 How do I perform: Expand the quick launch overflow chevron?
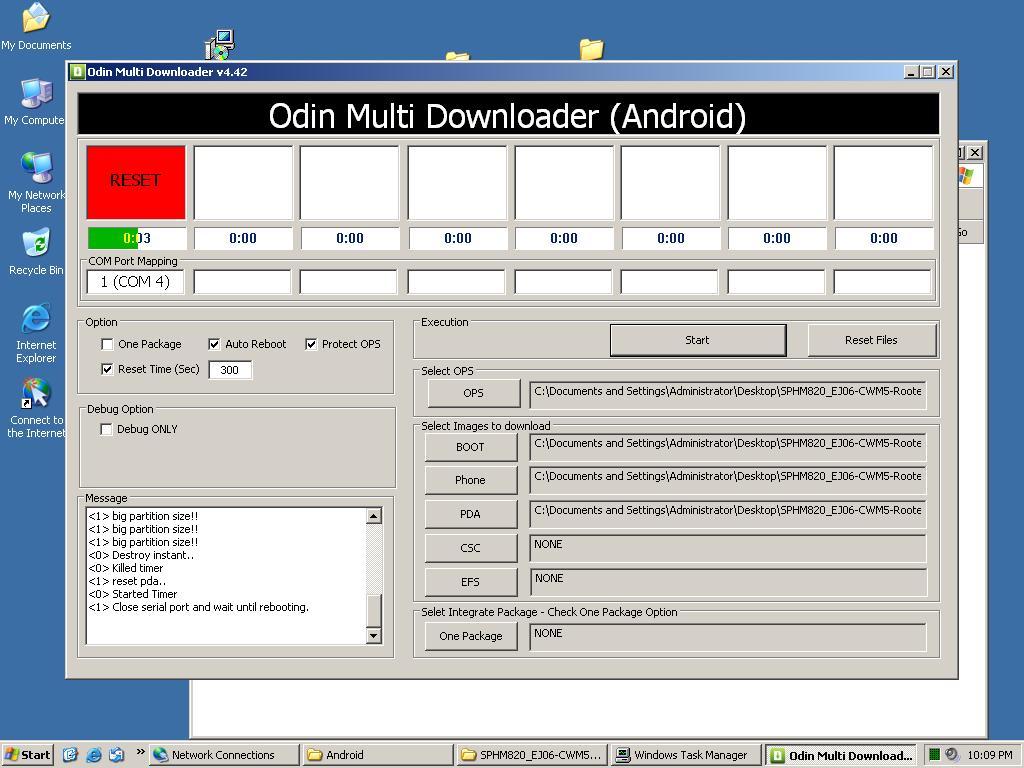pyautogui.click(x=140, y=752)
